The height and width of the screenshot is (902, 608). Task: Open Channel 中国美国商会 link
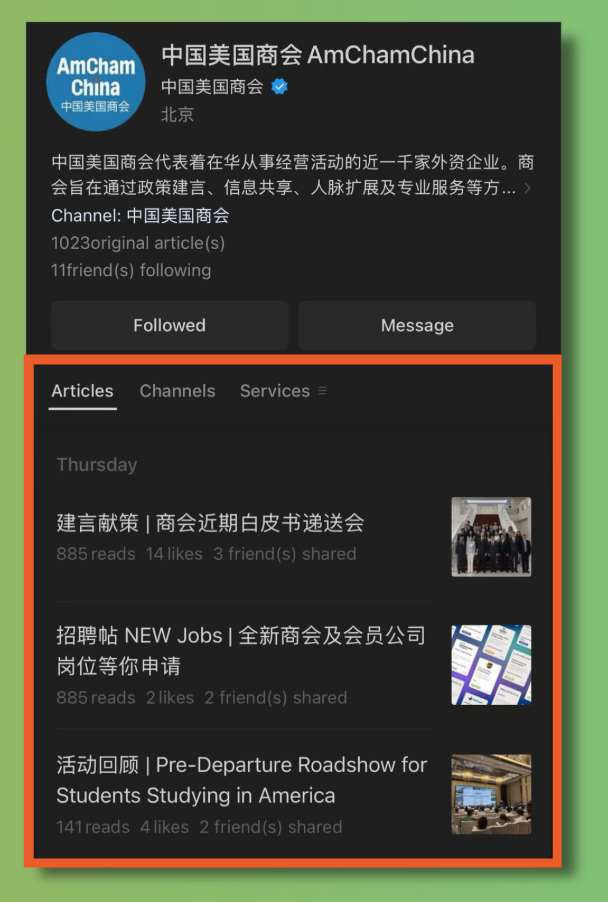tap(140, 216)
